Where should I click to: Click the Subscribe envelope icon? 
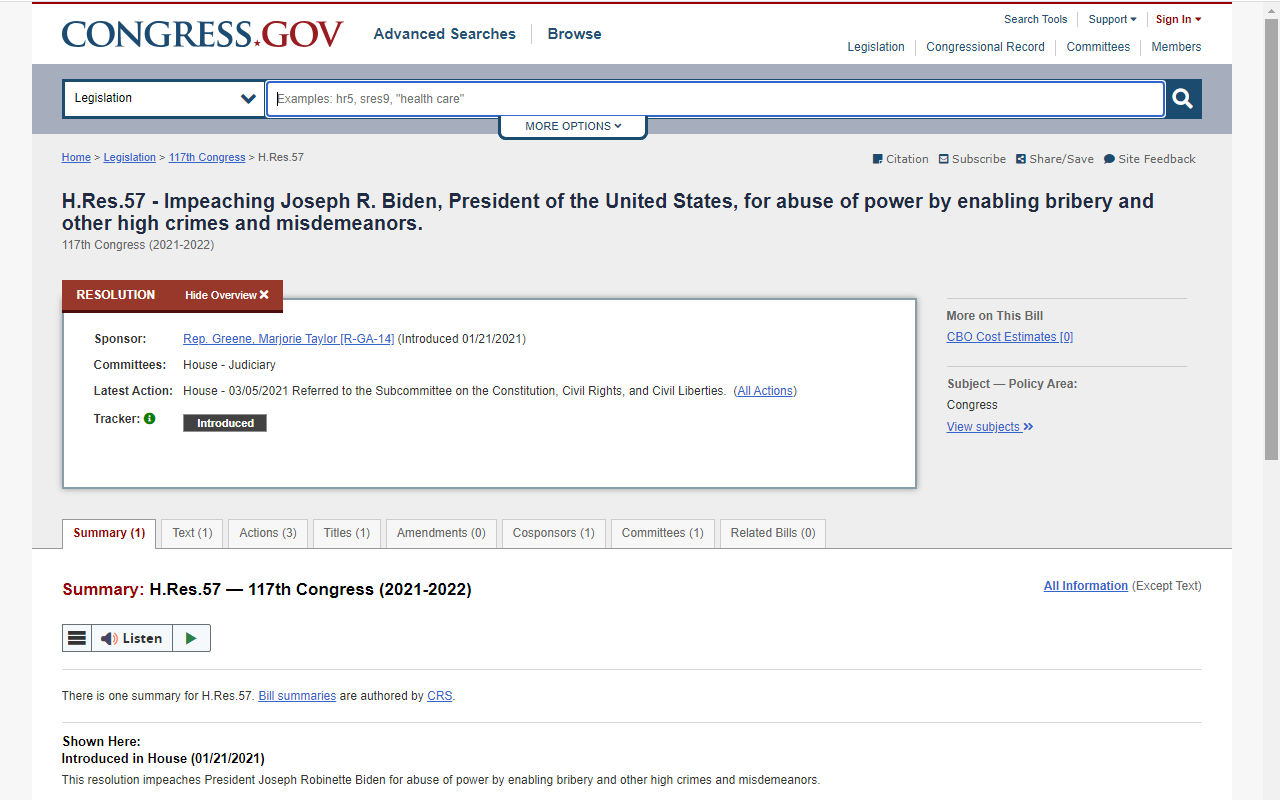(x=944, y=159)
